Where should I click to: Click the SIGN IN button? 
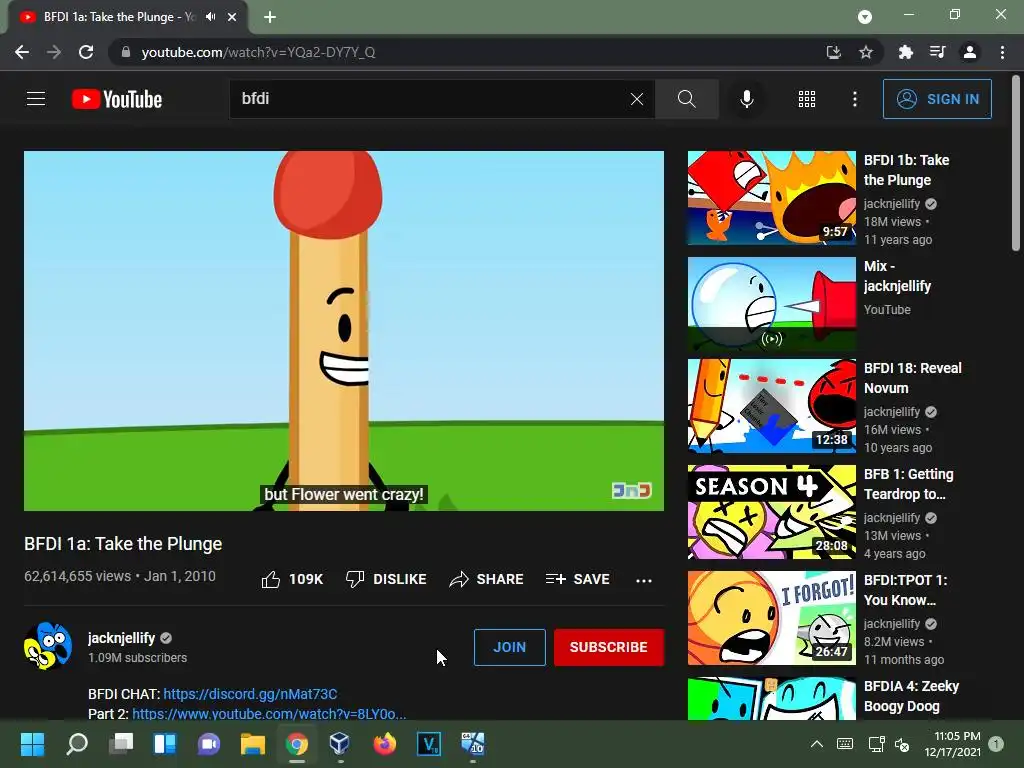coord(937,99)
